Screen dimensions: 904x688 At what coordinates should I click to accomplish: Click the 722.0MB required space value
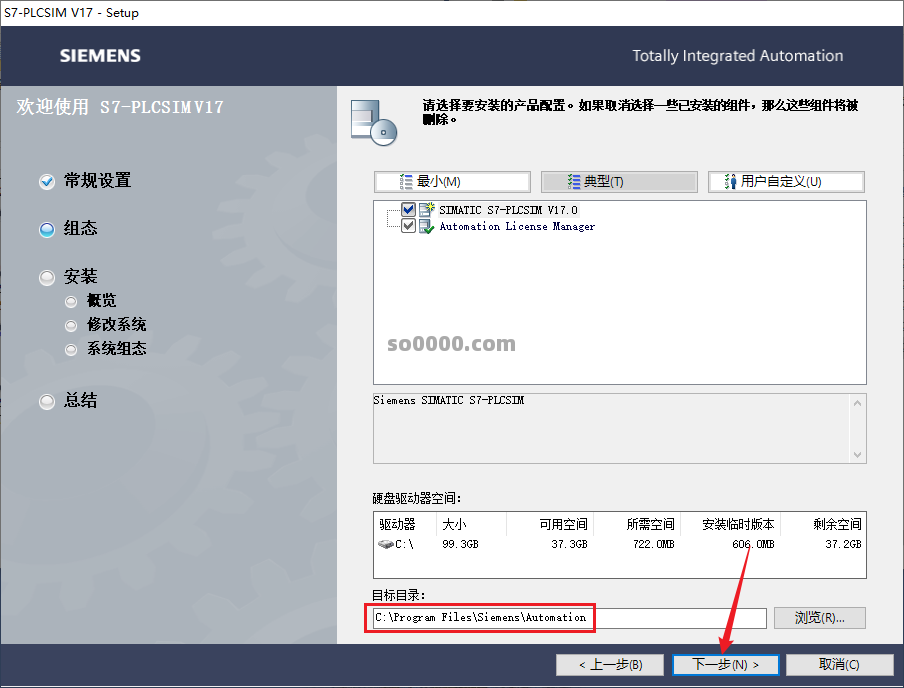[654, 544]
